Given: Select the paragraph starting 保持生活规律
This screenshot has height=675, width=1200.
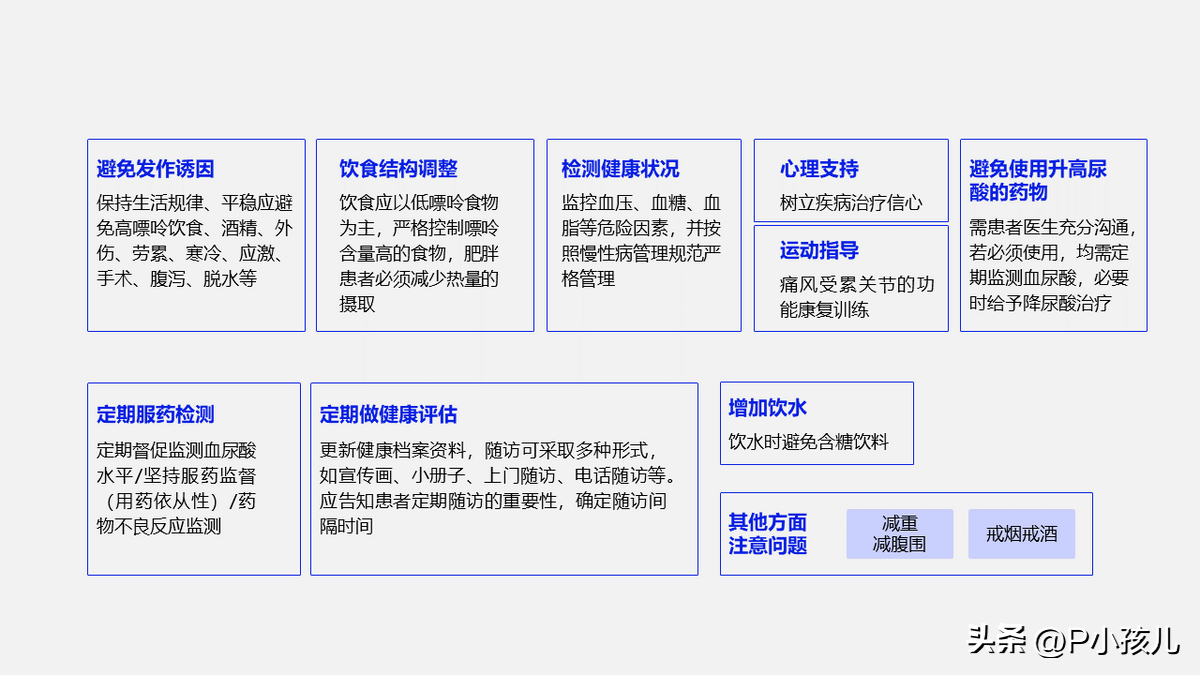Looking at the screenshot, I should tap(195, 240).
